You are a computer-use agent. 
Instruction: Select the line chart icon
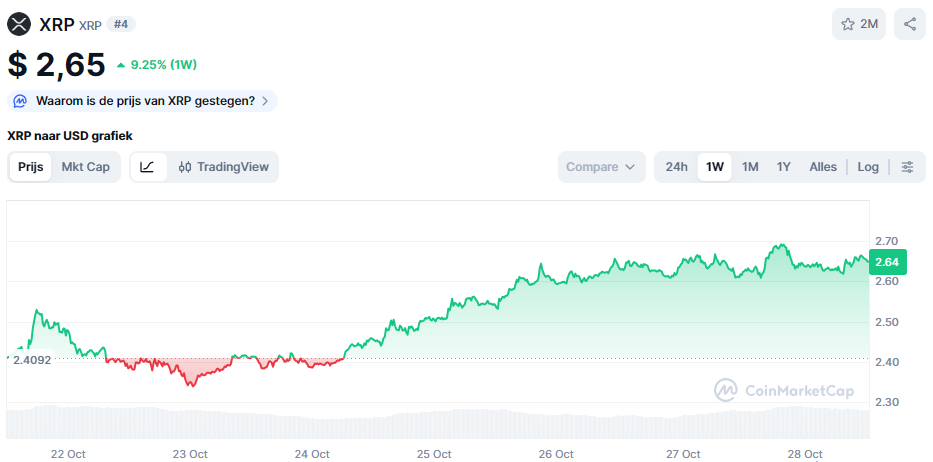point(148,167)
